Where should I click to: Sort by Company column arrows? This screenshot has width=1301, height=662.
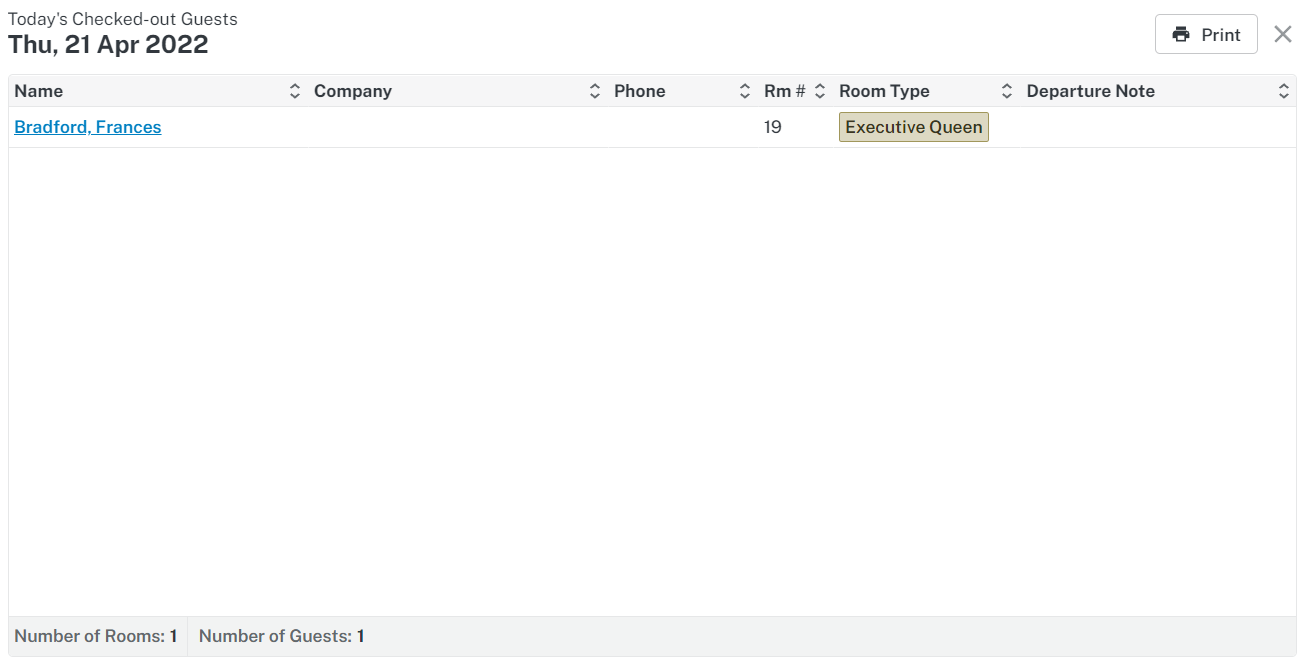pyautogui.click(x=595, y=91)
